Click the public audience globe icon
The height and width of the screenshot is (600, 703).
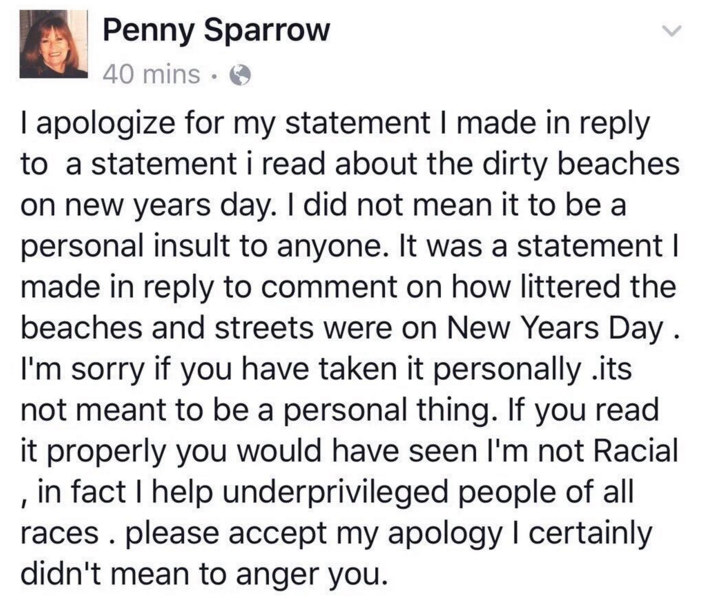(x=239, y=73)
